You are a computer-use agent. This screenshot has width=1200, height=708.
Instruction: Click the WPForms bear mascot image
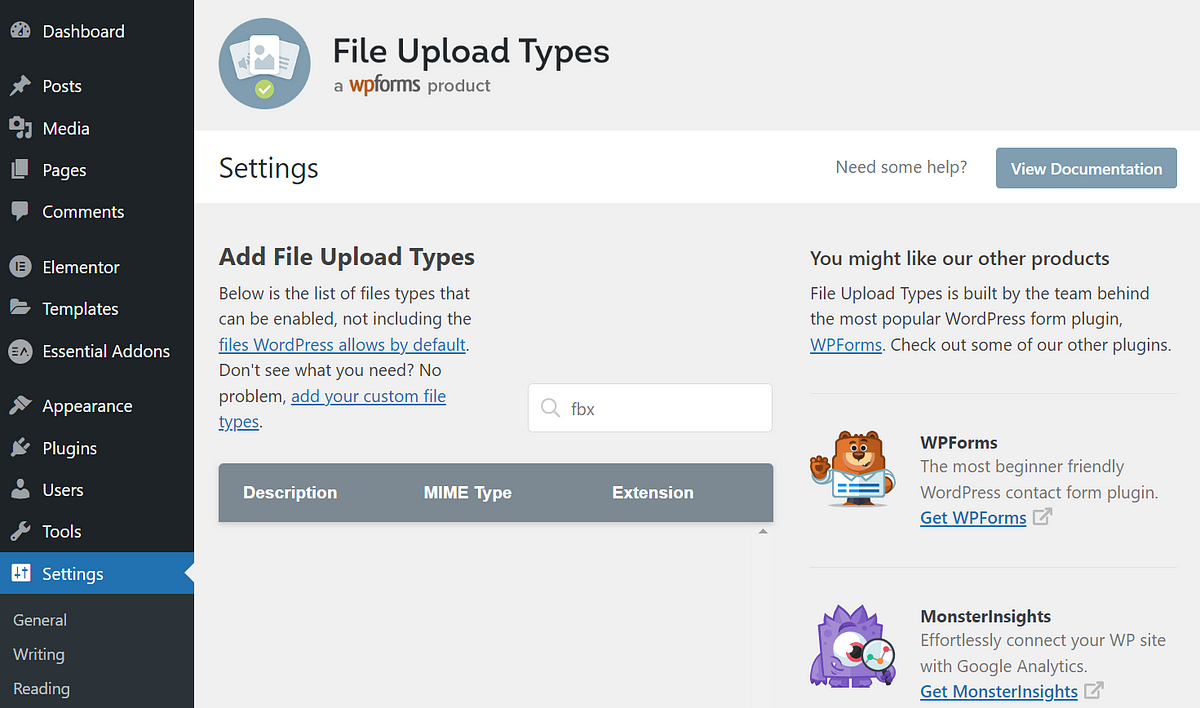[851, 469]
